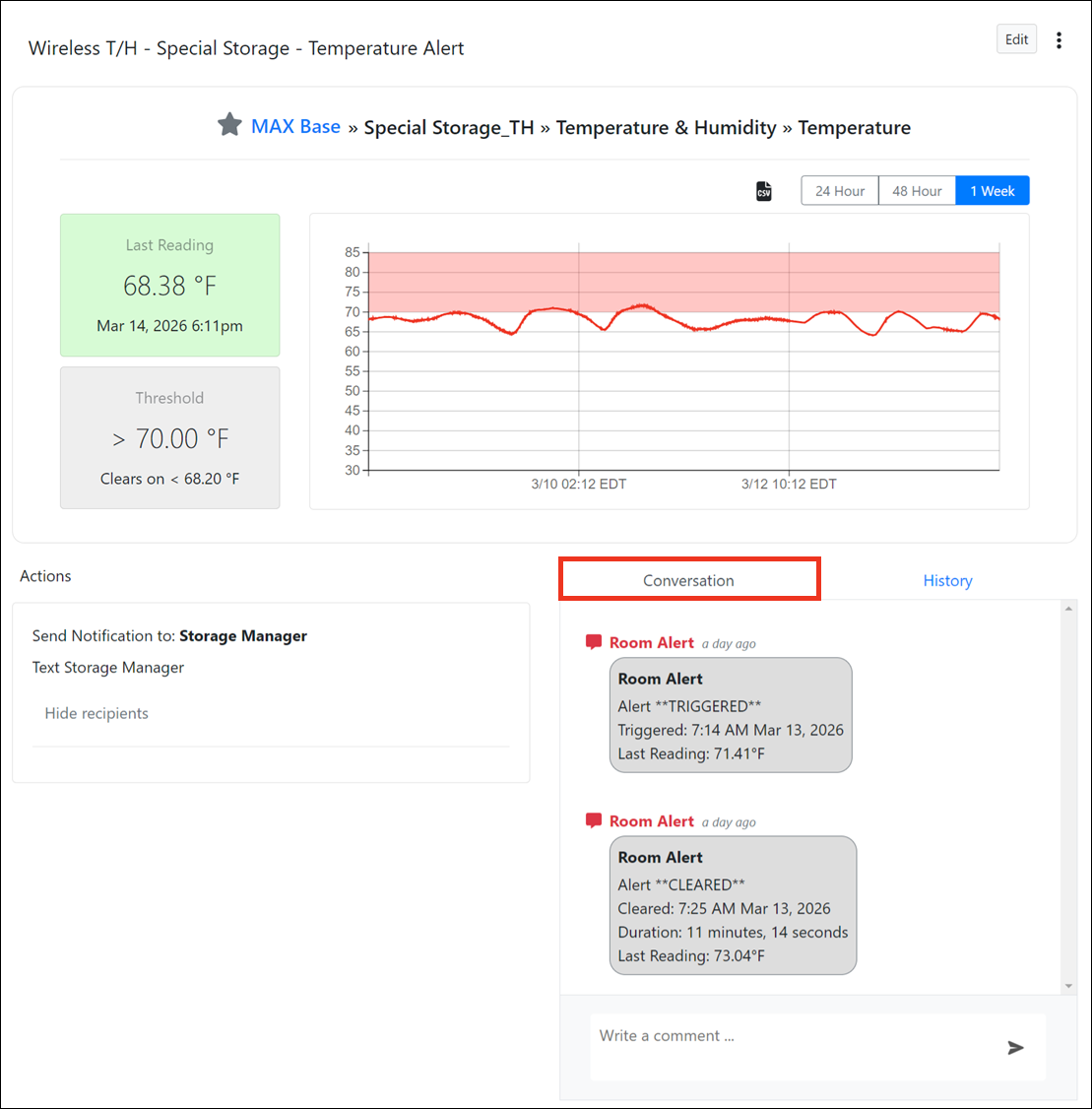Hide recipients in the Actions panel
Viewport: 1092px width, 1109px height.
(x=96, y=713)
